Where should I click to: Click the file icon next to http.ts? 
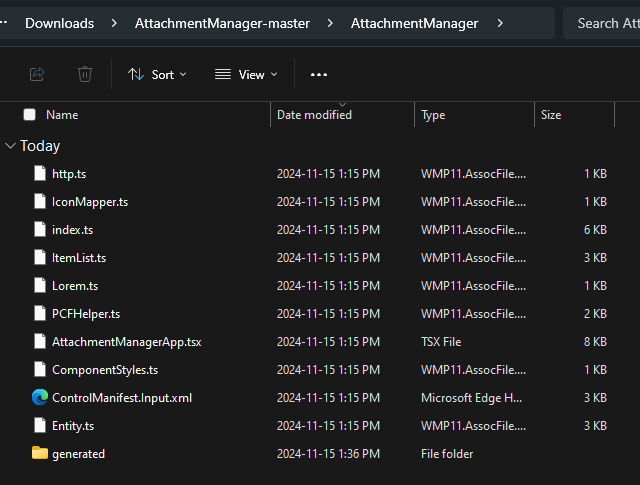[40, 173]
